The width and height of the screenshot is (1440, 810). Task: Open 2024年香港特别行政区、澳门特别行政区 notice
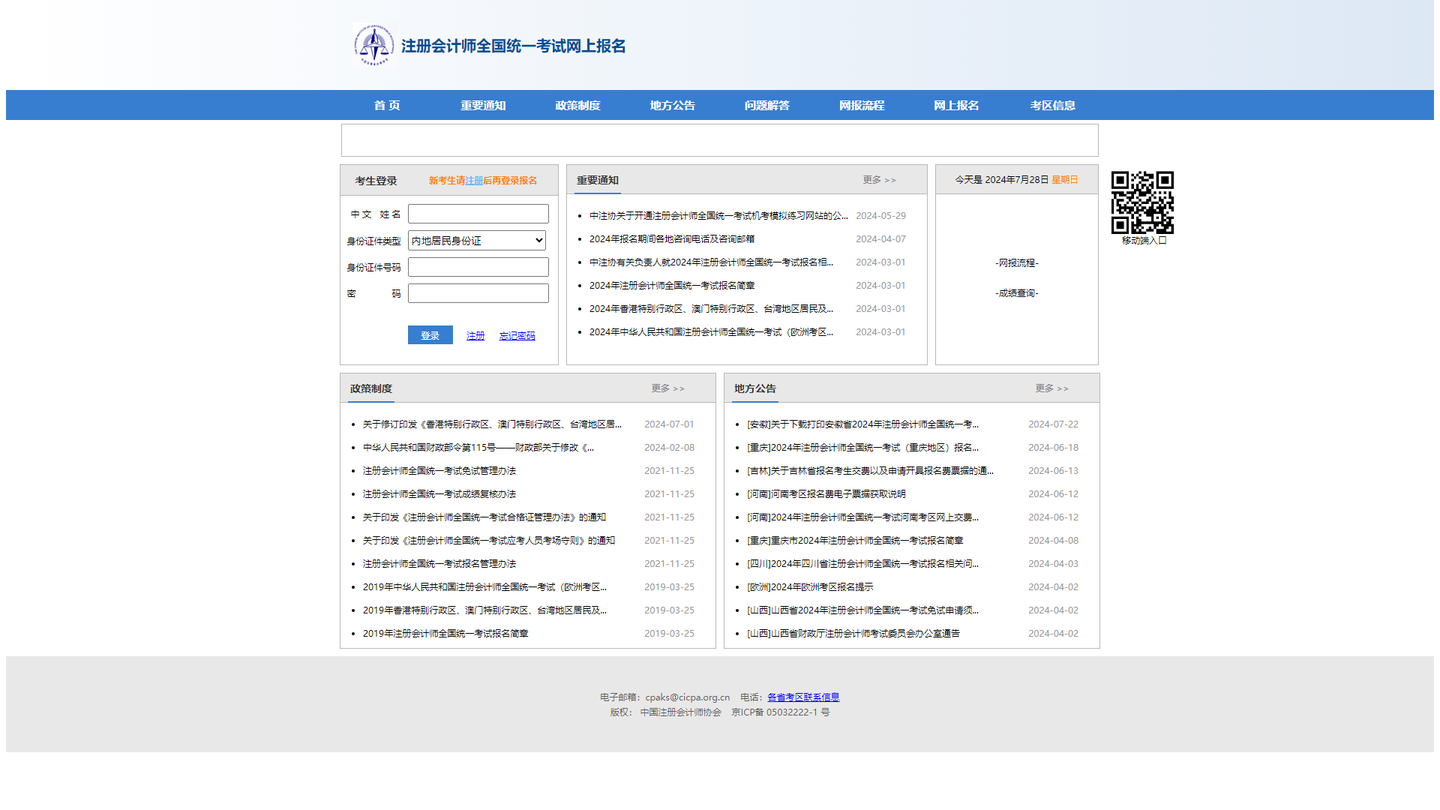(711, 309)
